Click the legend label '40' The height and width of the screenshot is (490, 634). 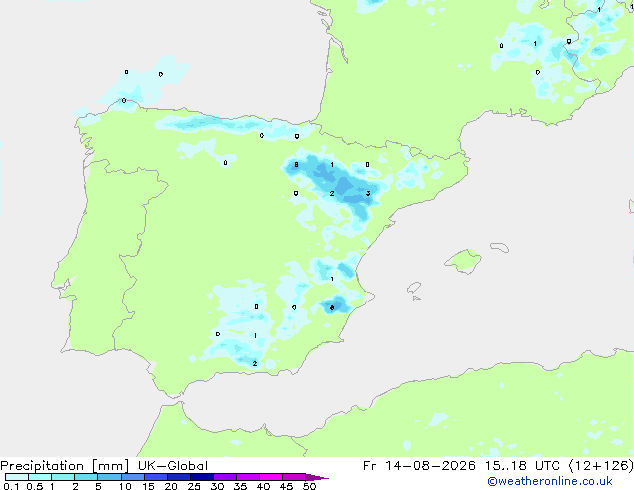pos(263,486)
